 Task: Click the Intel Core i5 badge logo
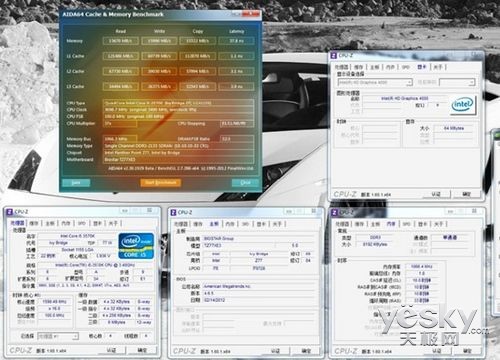(x=136, y=246)
